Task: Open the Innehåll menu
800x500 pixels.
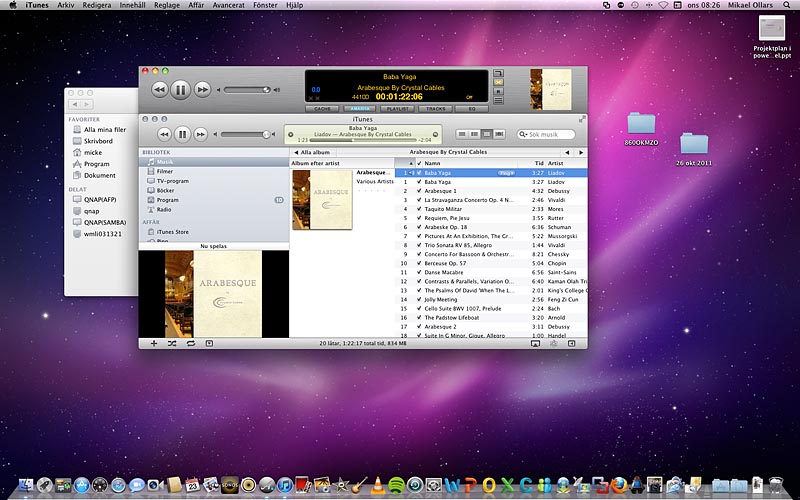Action: [x=132, y=5]
